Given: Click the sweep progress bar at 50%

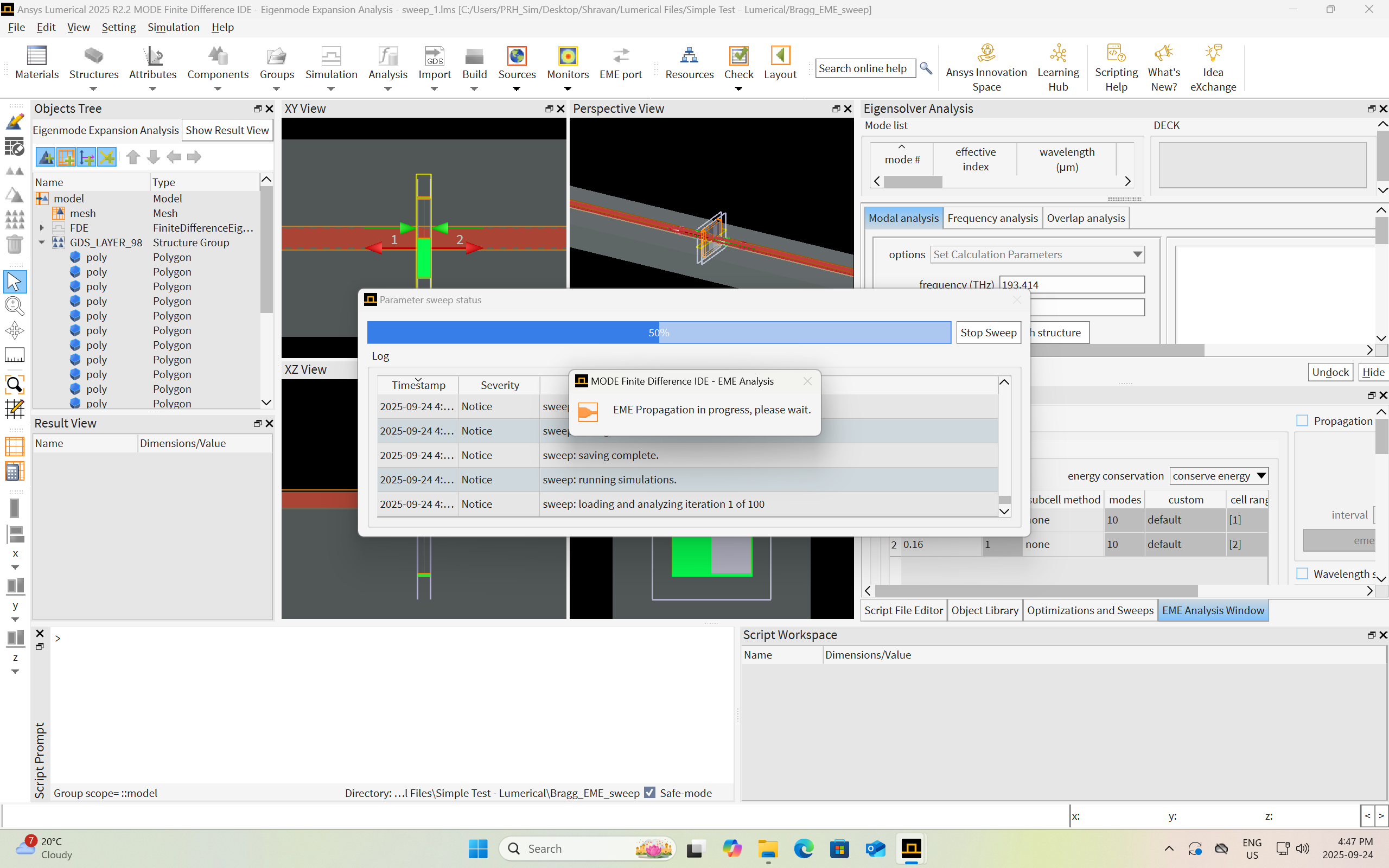Looking at the screenshot, I should pos(658,333).
